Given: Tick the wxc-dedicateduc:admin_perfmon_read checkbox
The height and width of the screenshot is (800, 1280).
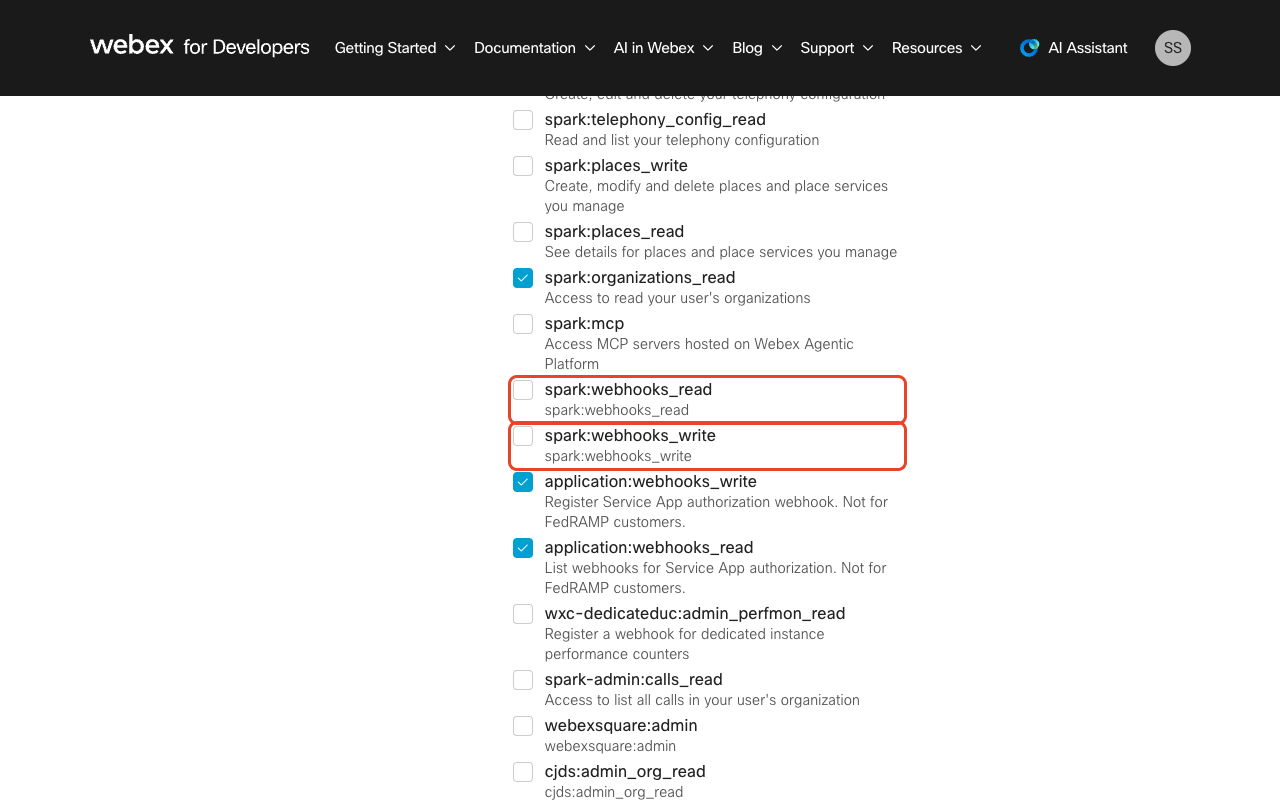Looking at the screenshot, I should pyautogui.click(x=523, y=614).
